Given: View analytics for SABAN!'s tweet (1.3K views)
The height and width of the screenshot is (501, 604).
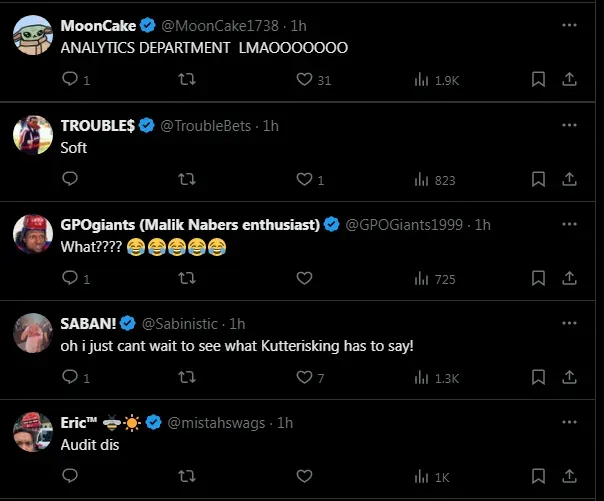Looking at the screenshot, I should 436,378.
